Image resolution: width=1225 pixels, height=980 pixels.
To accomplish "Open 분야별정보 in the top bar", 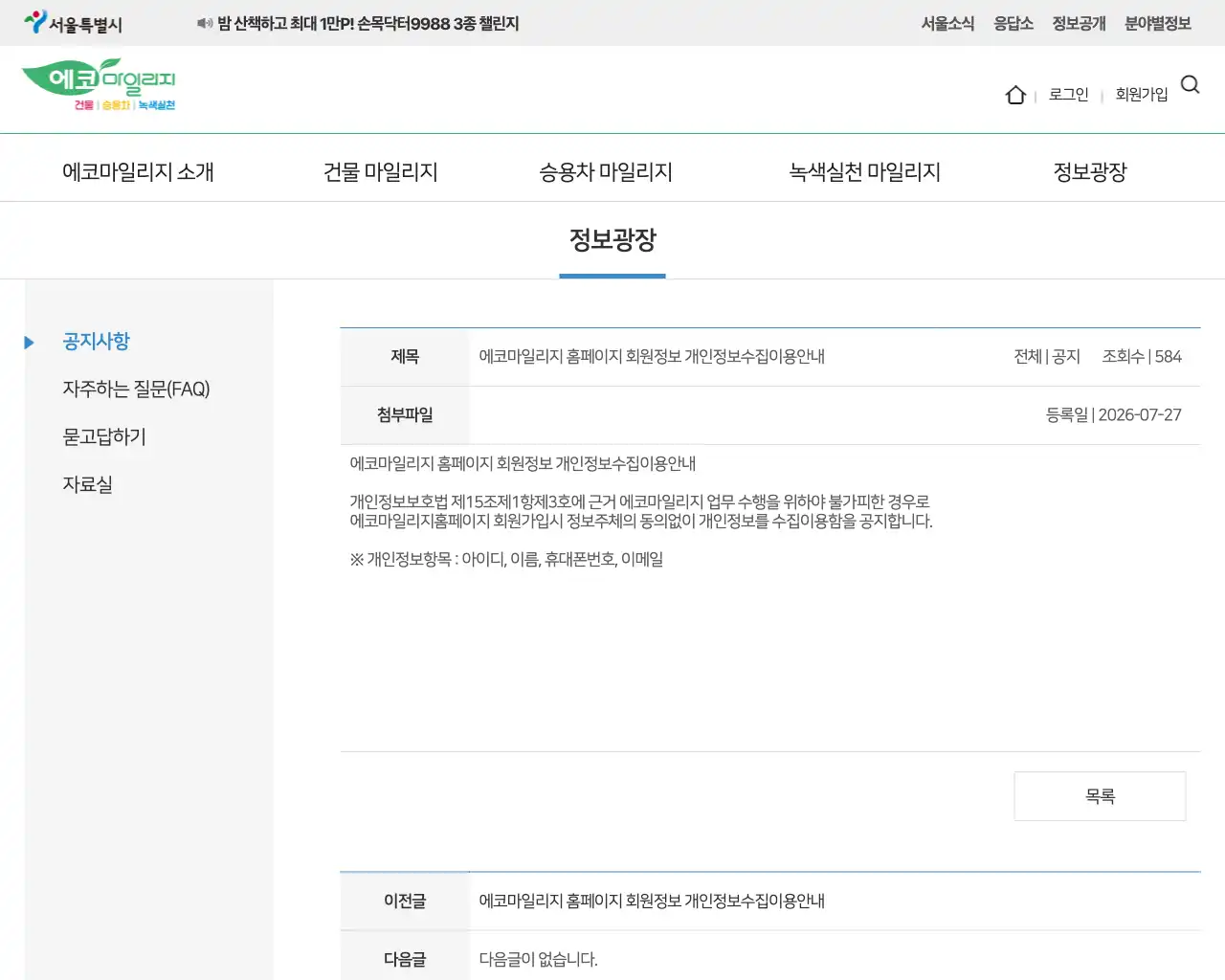I will (1158, 23).
